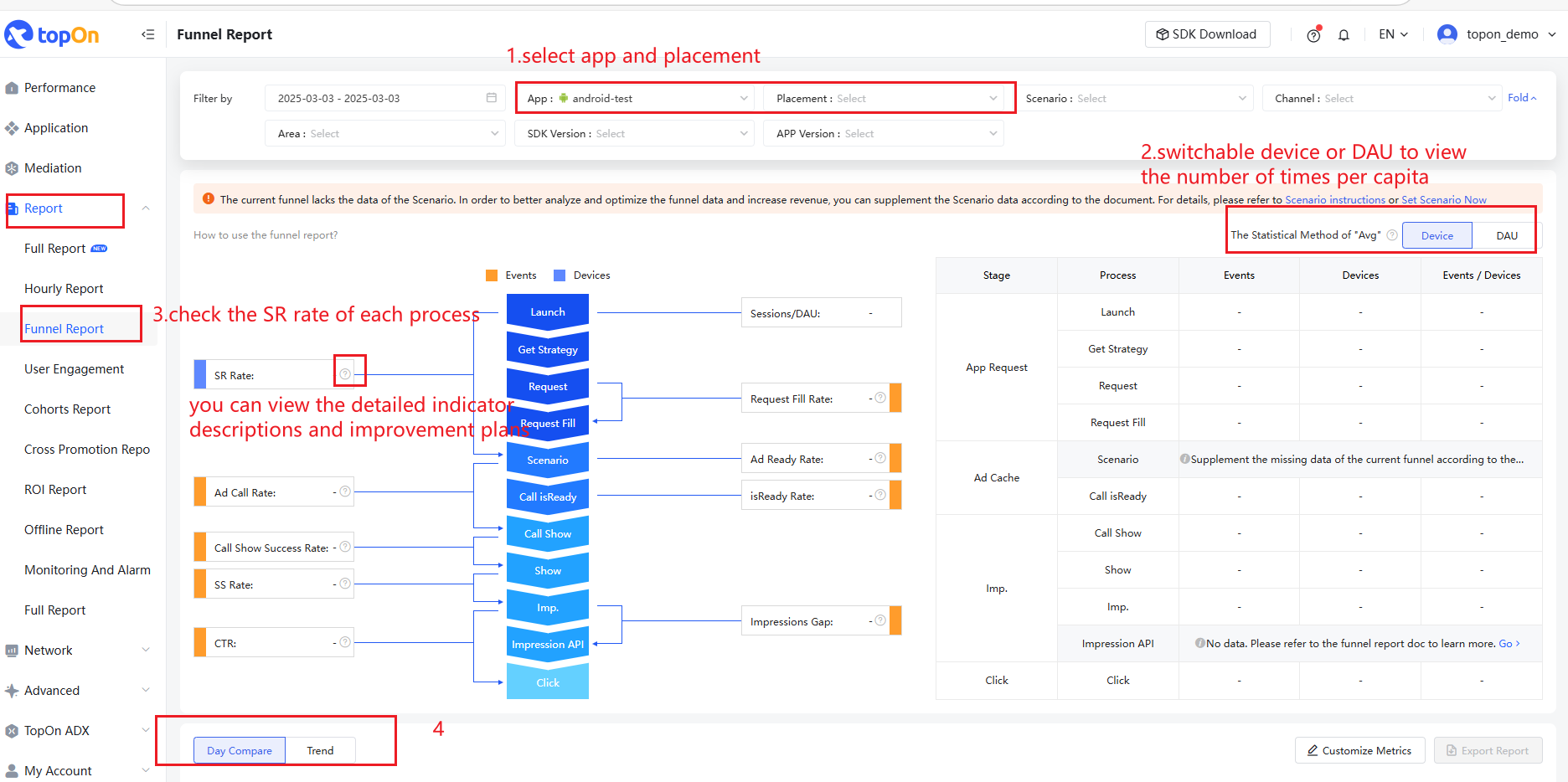Open the Set Scenario Now link
The image size is (1568, 782).
point(1444,200)
